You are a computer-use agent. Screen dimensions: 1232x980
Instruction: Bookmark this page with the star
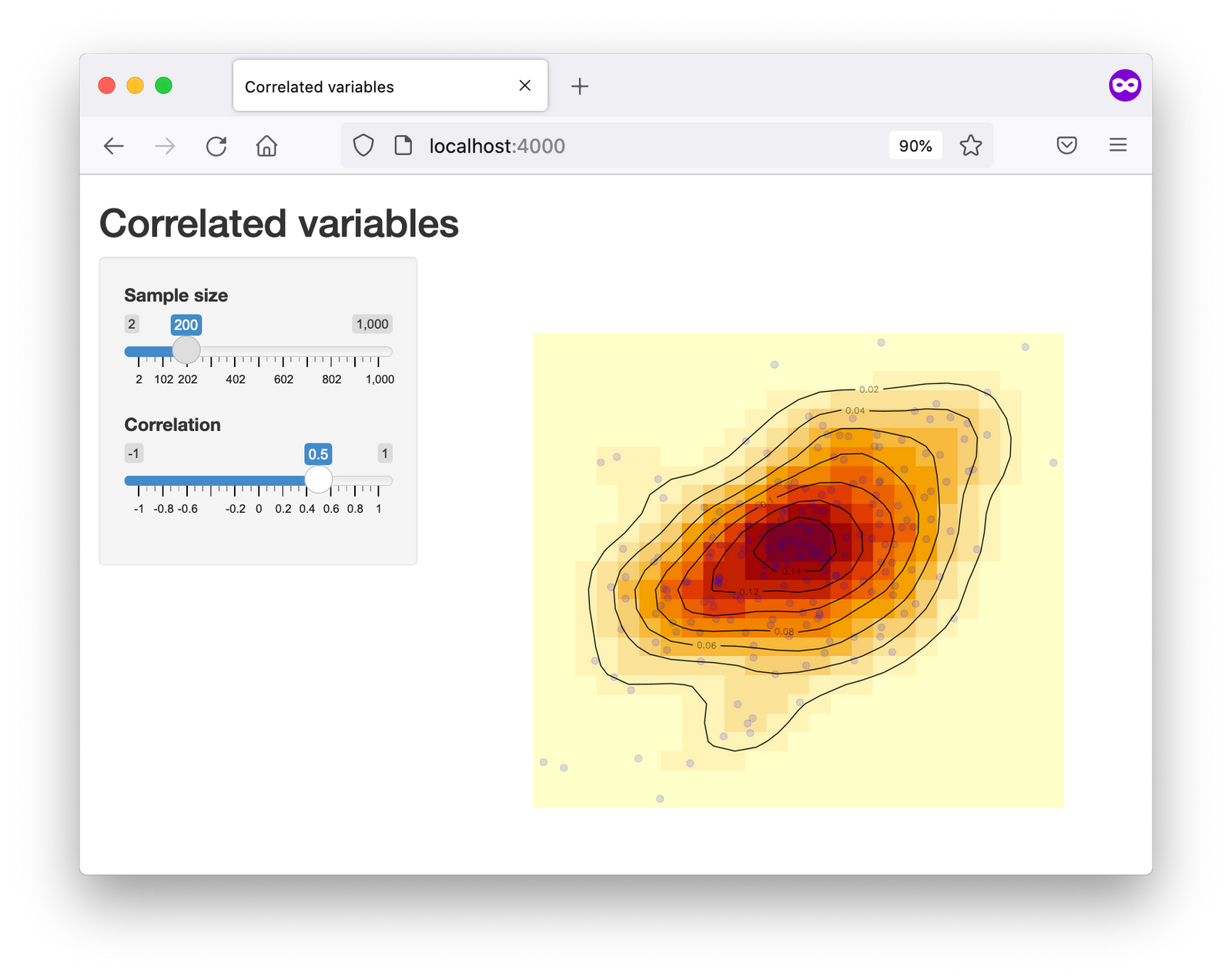pos(970,145)
